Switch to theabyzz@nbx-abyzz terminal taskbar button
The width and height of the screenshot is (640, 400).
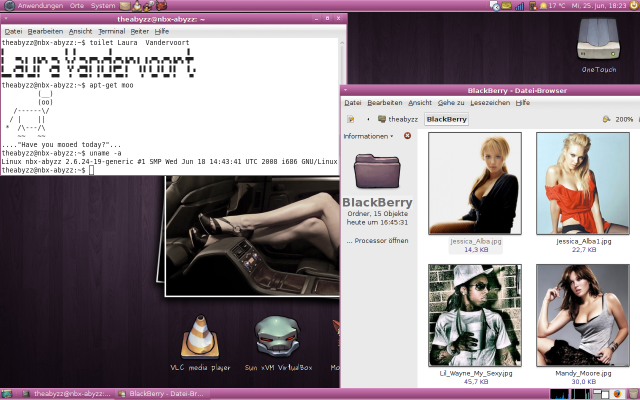click(66, 394)
